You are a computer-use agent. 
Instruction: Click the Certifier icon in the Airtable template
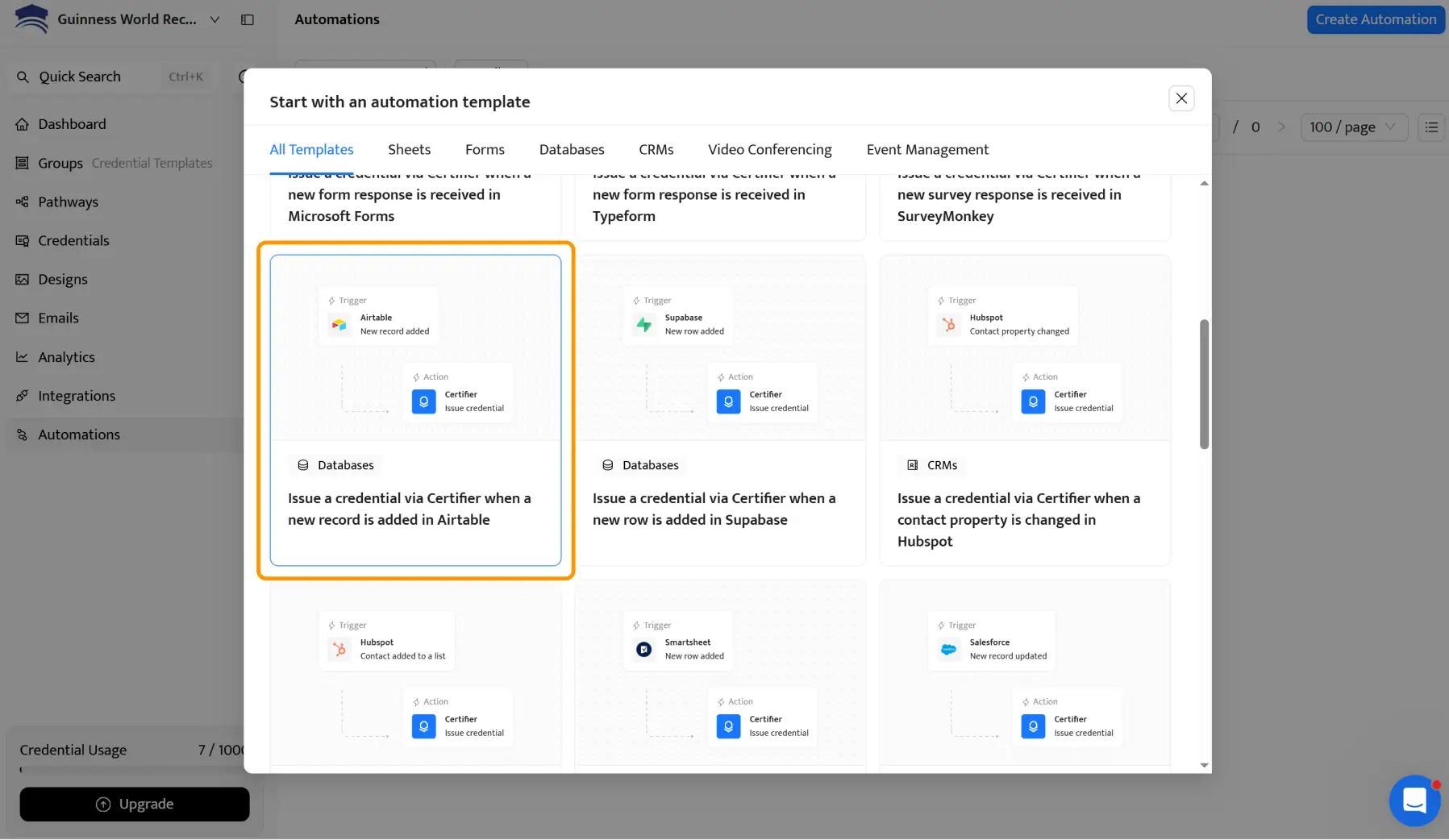pos(423,401)
